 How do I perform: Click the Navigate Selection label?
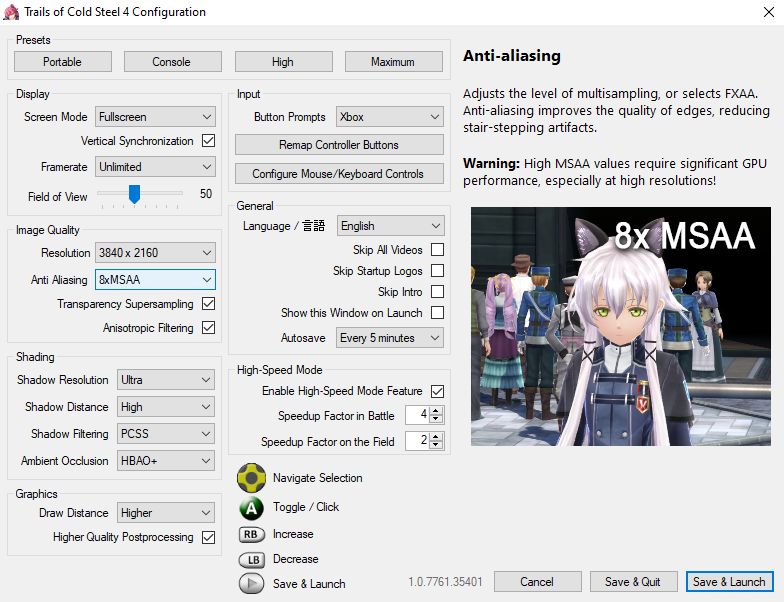318,478
